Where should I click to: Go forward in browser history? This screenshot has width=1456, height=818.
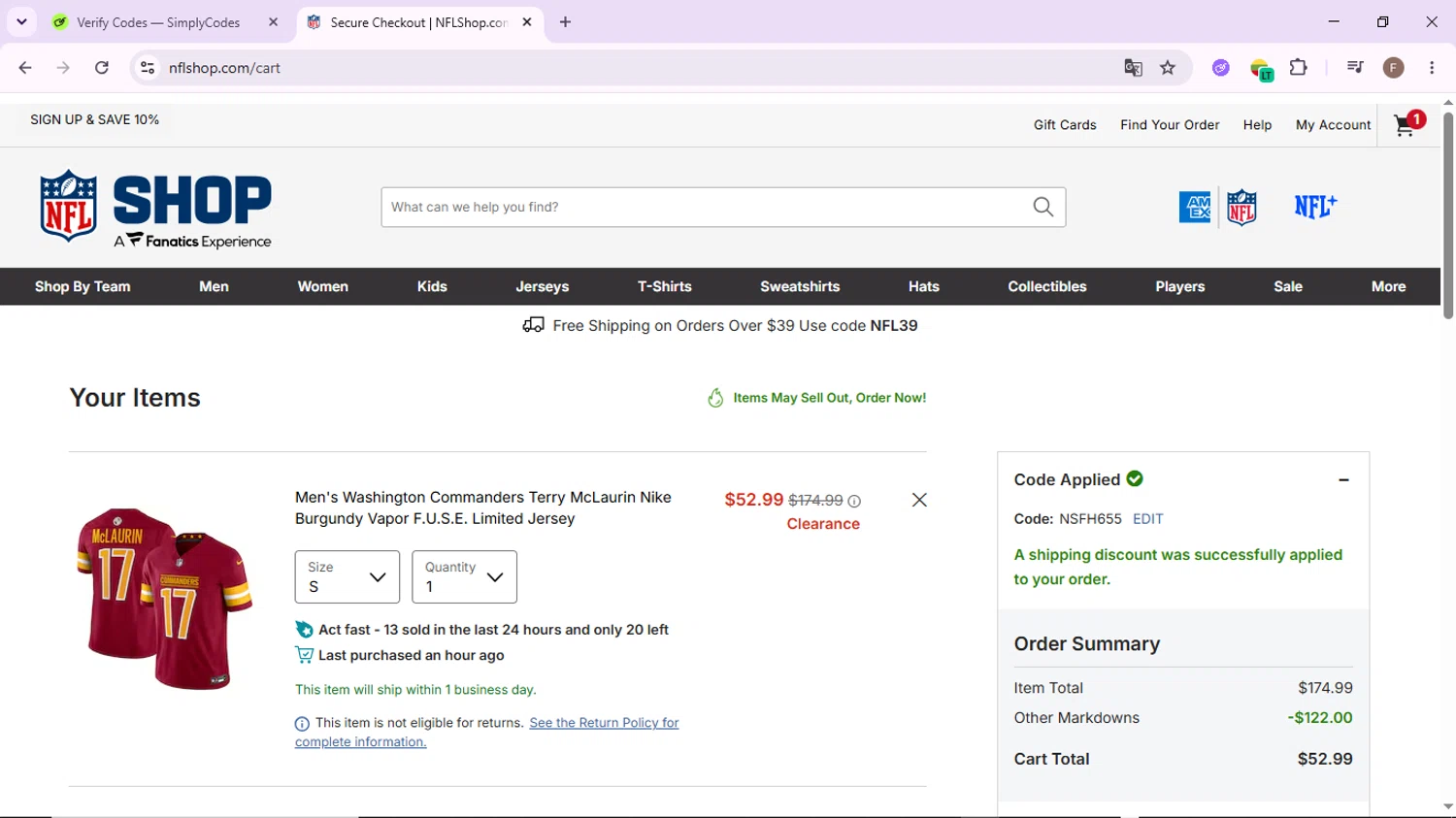pyautogui.click(x=63, y=68)
